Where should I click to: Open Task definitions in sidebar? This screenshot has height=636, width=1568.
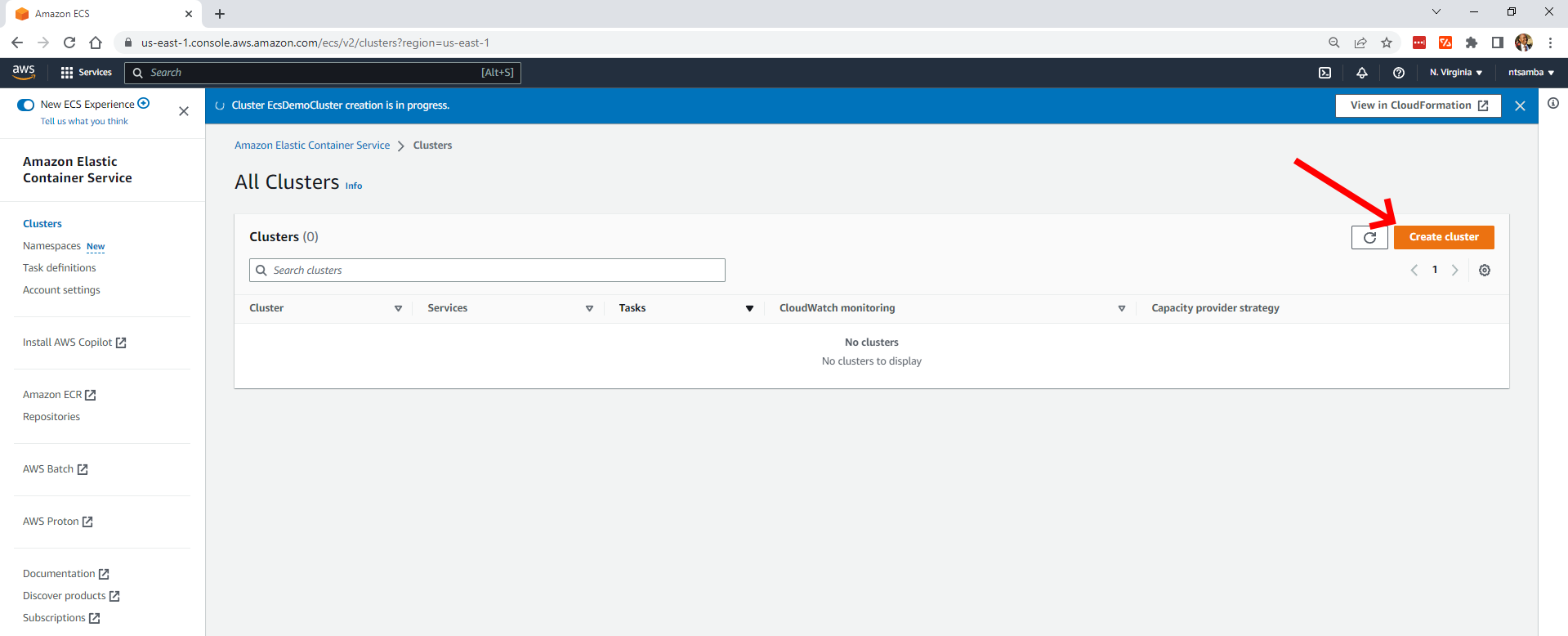[x=59, y=268]
